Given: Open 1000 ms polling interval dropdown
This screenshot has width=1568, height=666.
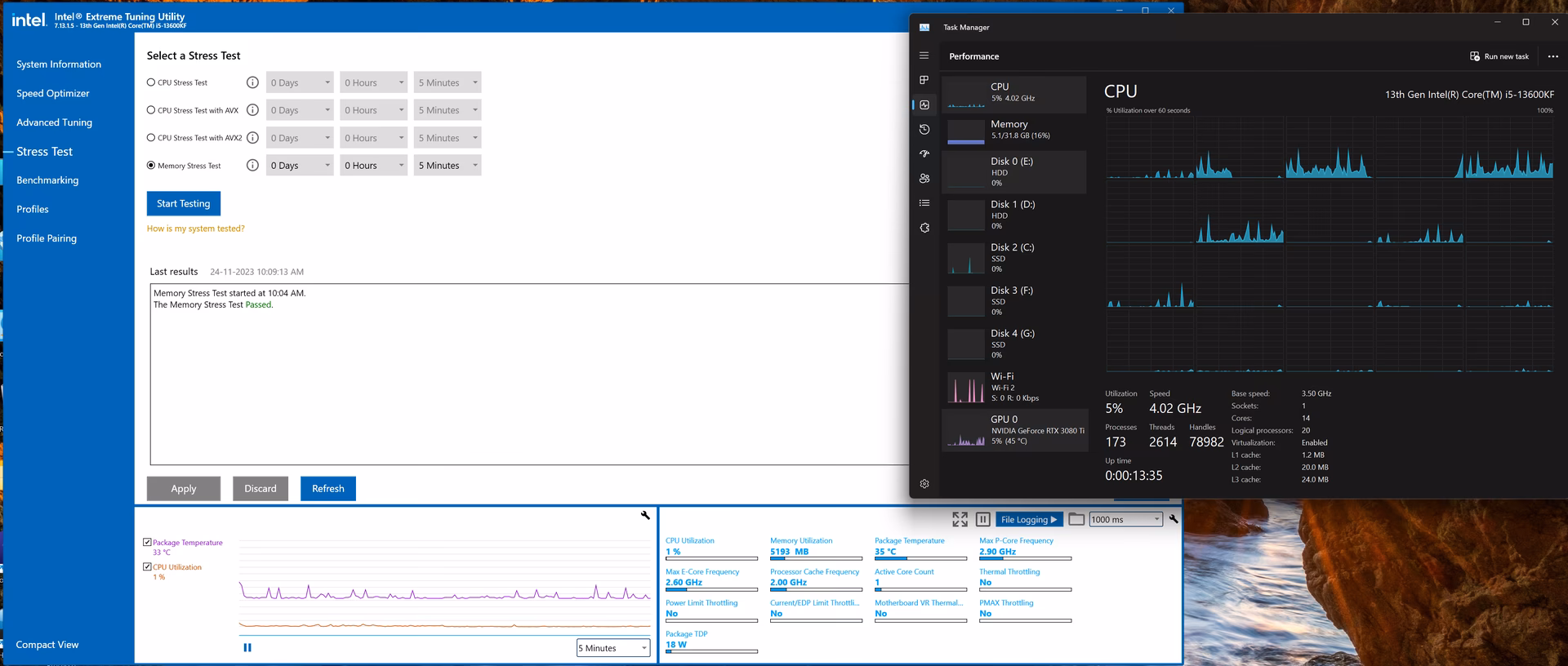Looking at the screenshot, I should click(x=1125, y=519).
